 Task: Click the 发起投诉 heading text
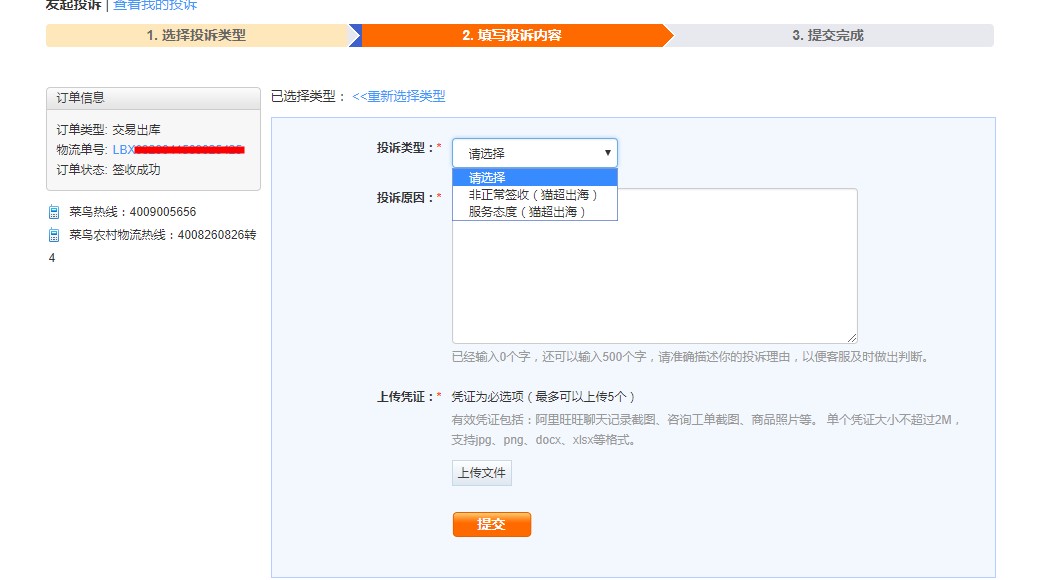click(73, 5)
